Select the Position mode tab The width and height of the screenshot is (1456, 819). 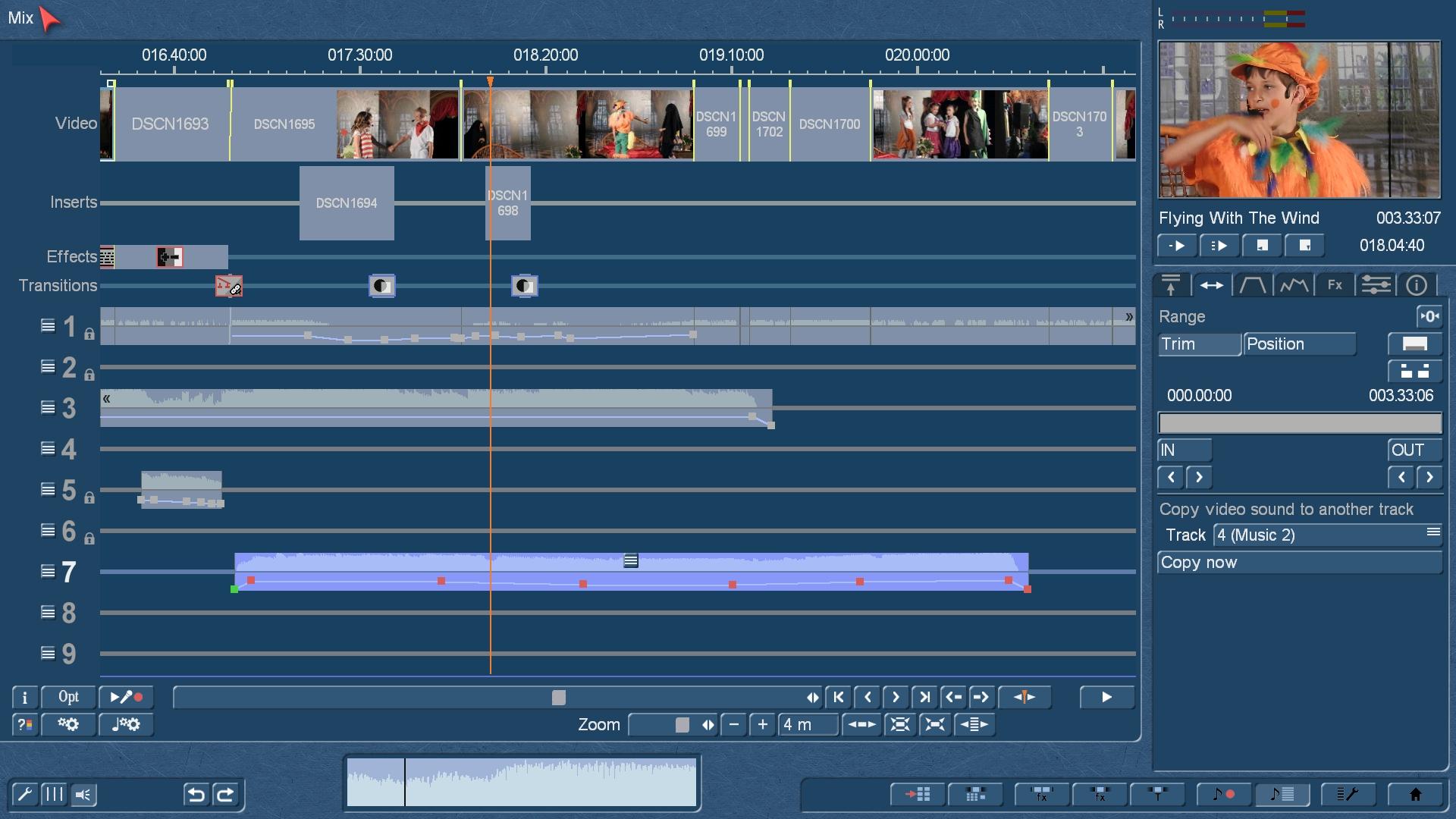[x=1300, y=344]
